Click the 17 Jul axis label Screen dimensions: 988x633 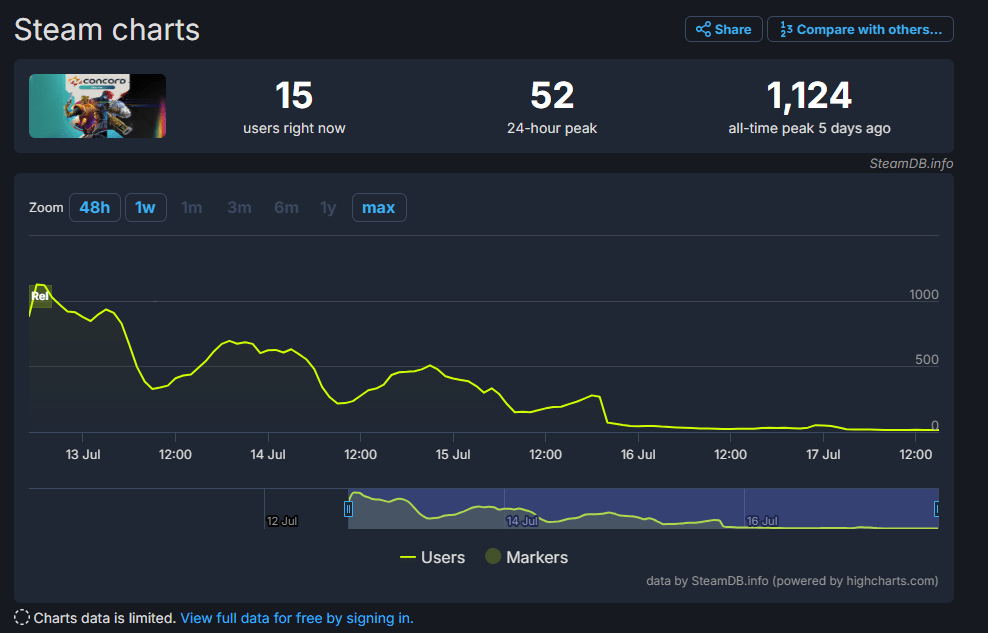point(823,454)
